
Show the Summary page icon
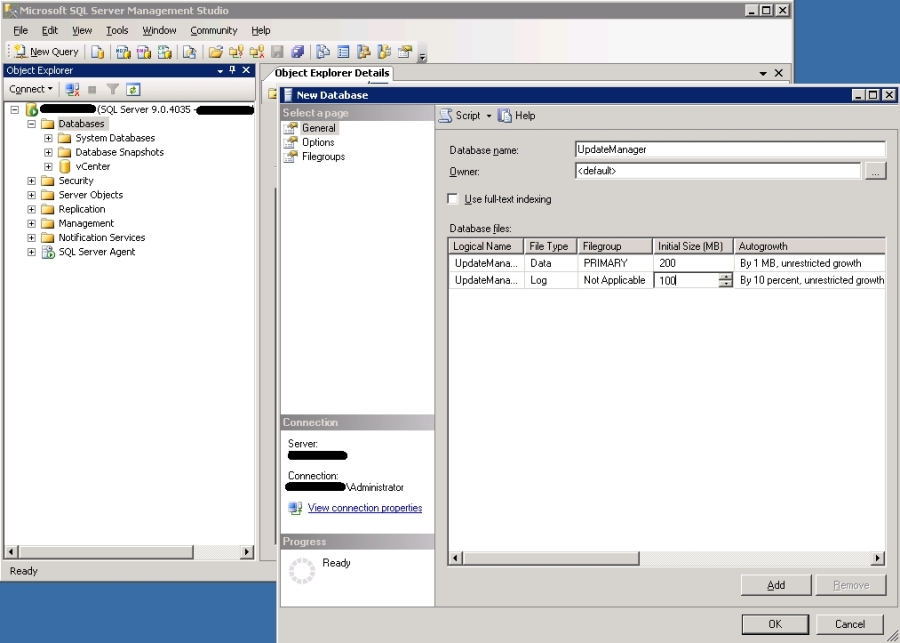pos(343,52)
